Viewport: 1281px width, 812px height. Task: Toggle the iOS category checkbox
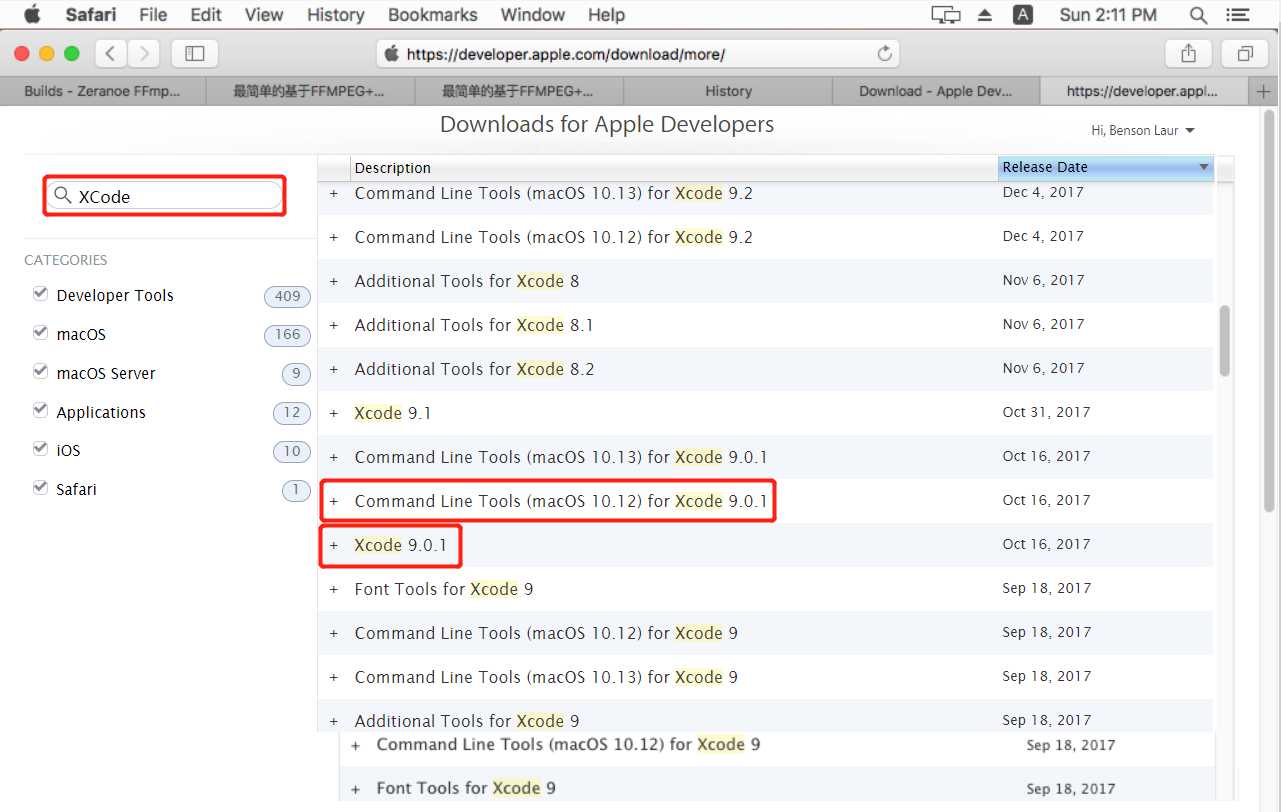coord(40,448)
